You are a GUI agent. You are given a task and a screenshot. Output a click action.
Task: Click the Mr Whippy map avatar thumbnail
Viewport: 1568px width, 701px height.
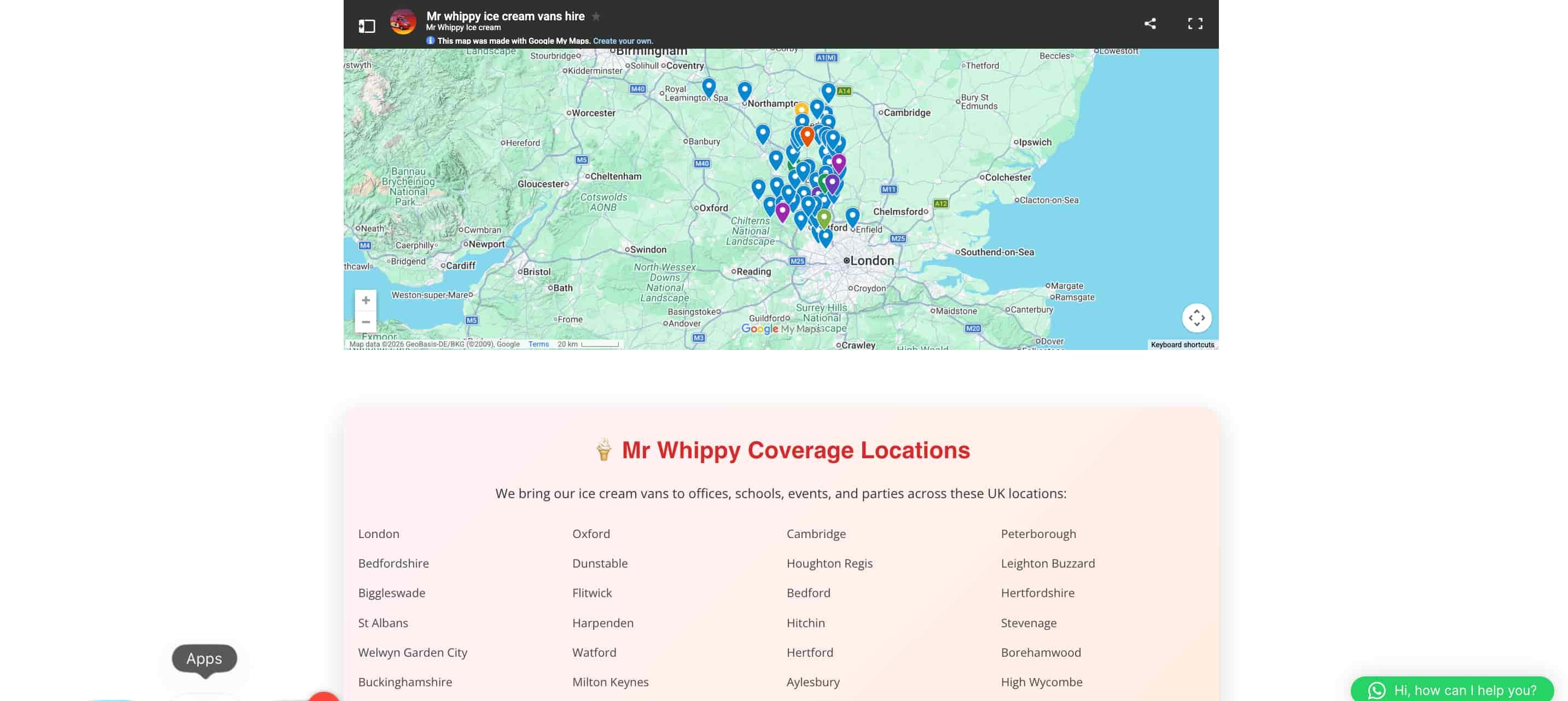pos(403,22)
